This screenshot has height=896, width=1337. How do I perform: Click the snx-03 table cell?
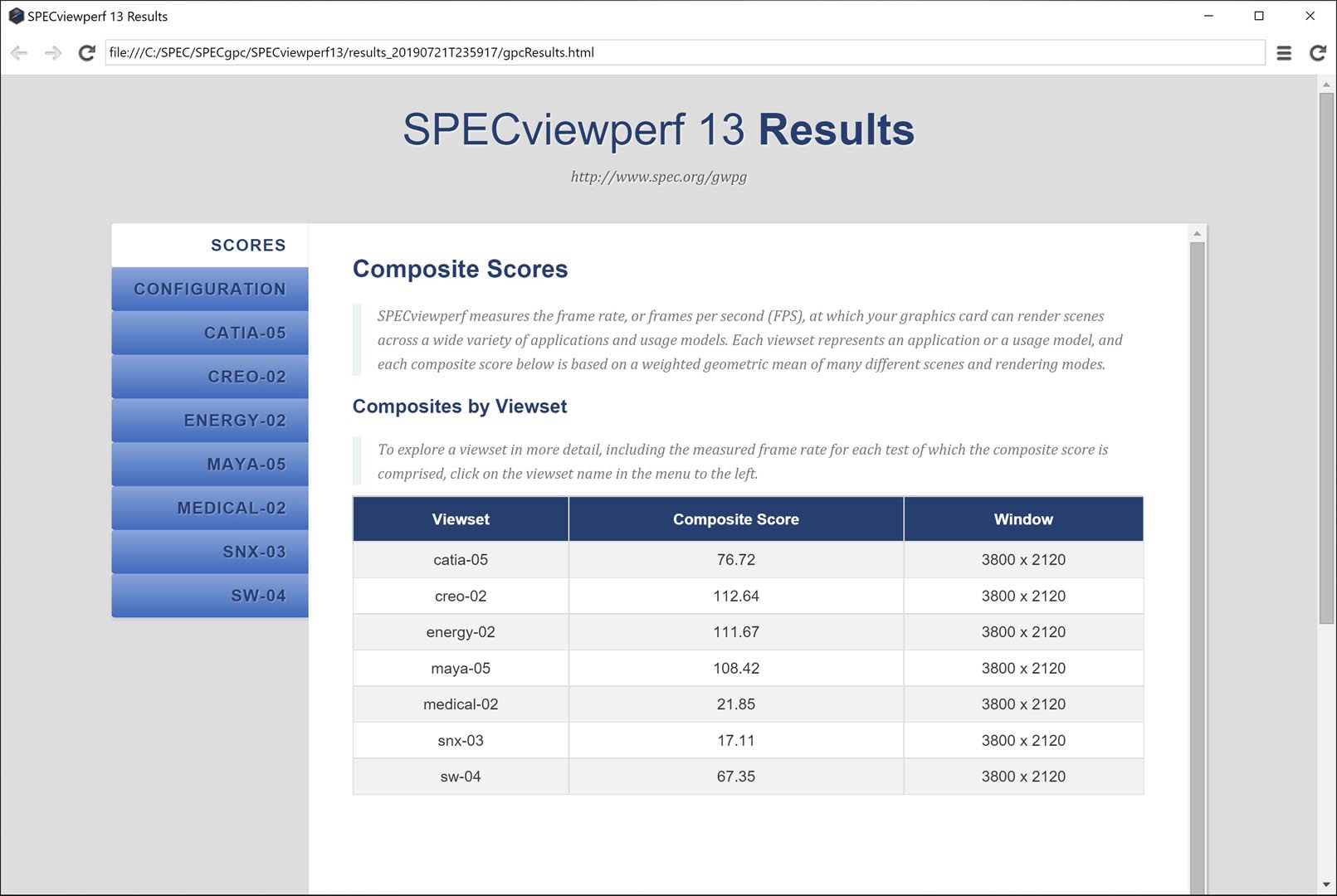461,741
